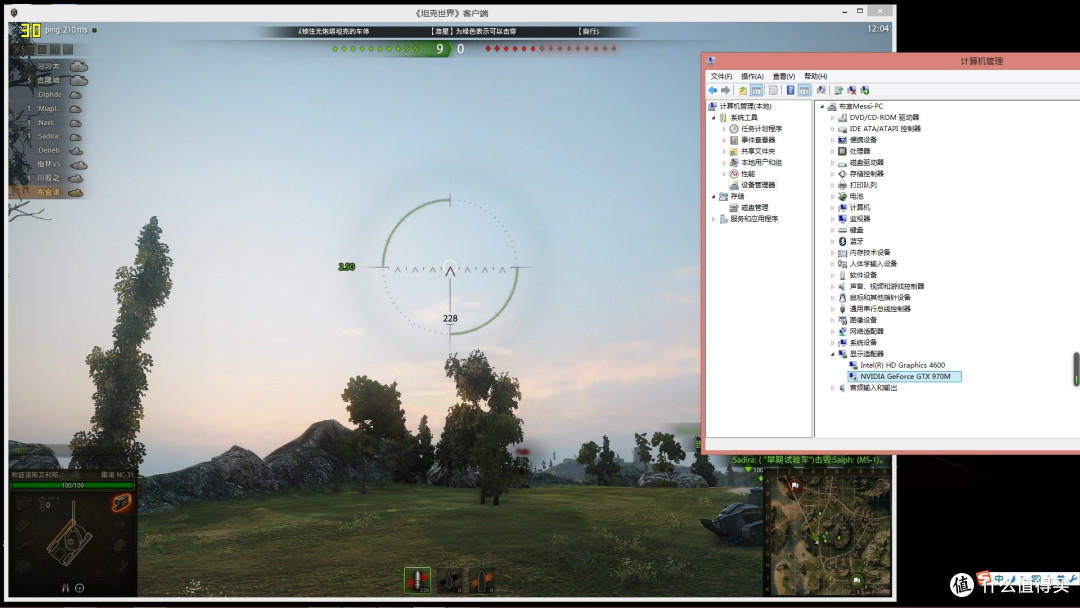The width and height of the screenshot is (1080, 608).
Task: Click the 电池 battery category icon
Action: click(x=842, y=196)
